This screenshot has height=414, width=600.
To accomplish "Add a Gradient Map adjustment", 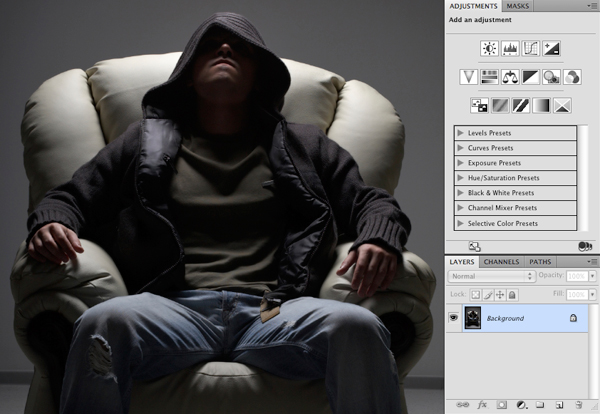I will pos(541,105).
